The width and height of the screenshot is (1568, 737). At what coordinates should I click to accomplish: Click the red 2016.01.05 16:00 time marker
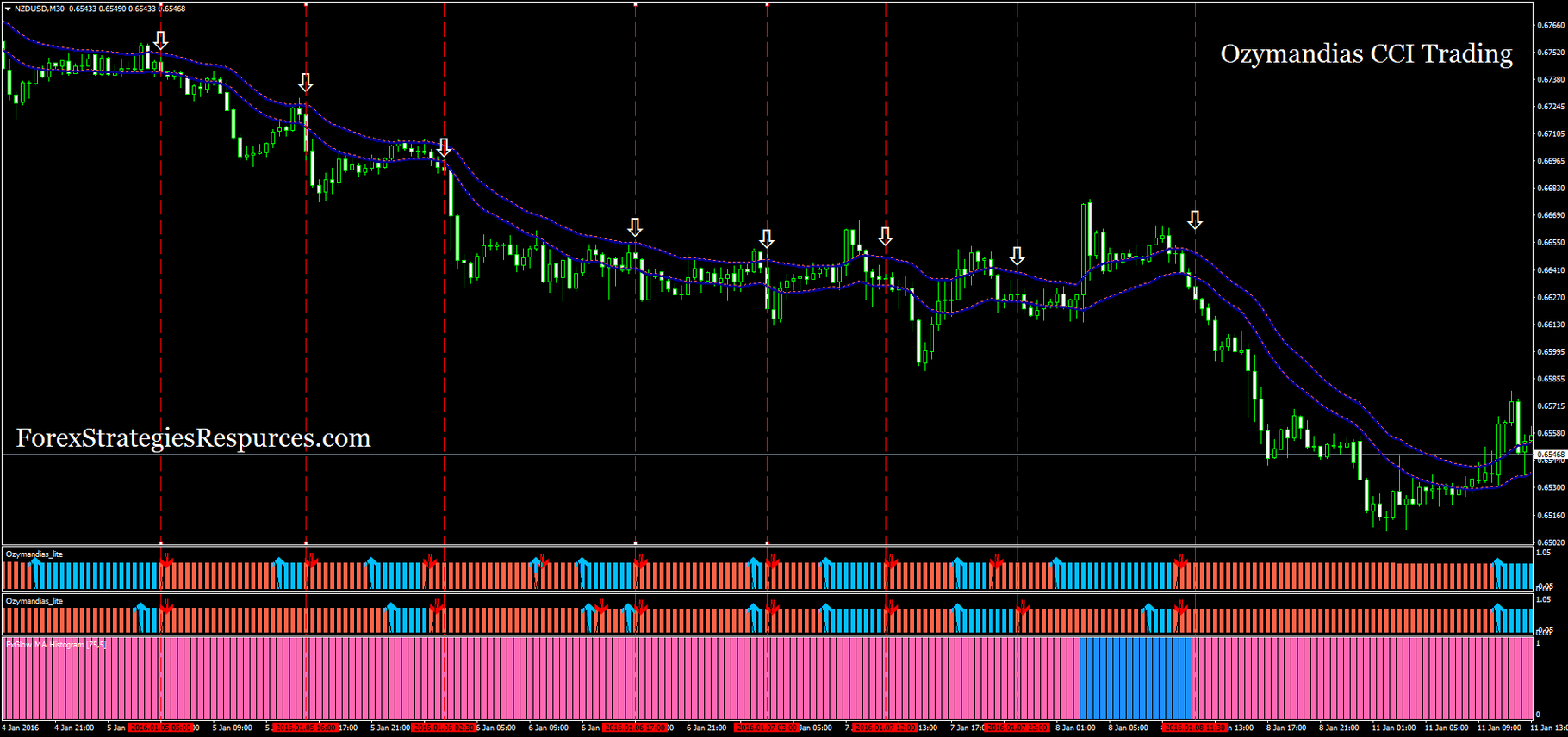pyautogui.click(x=306, y=728)
